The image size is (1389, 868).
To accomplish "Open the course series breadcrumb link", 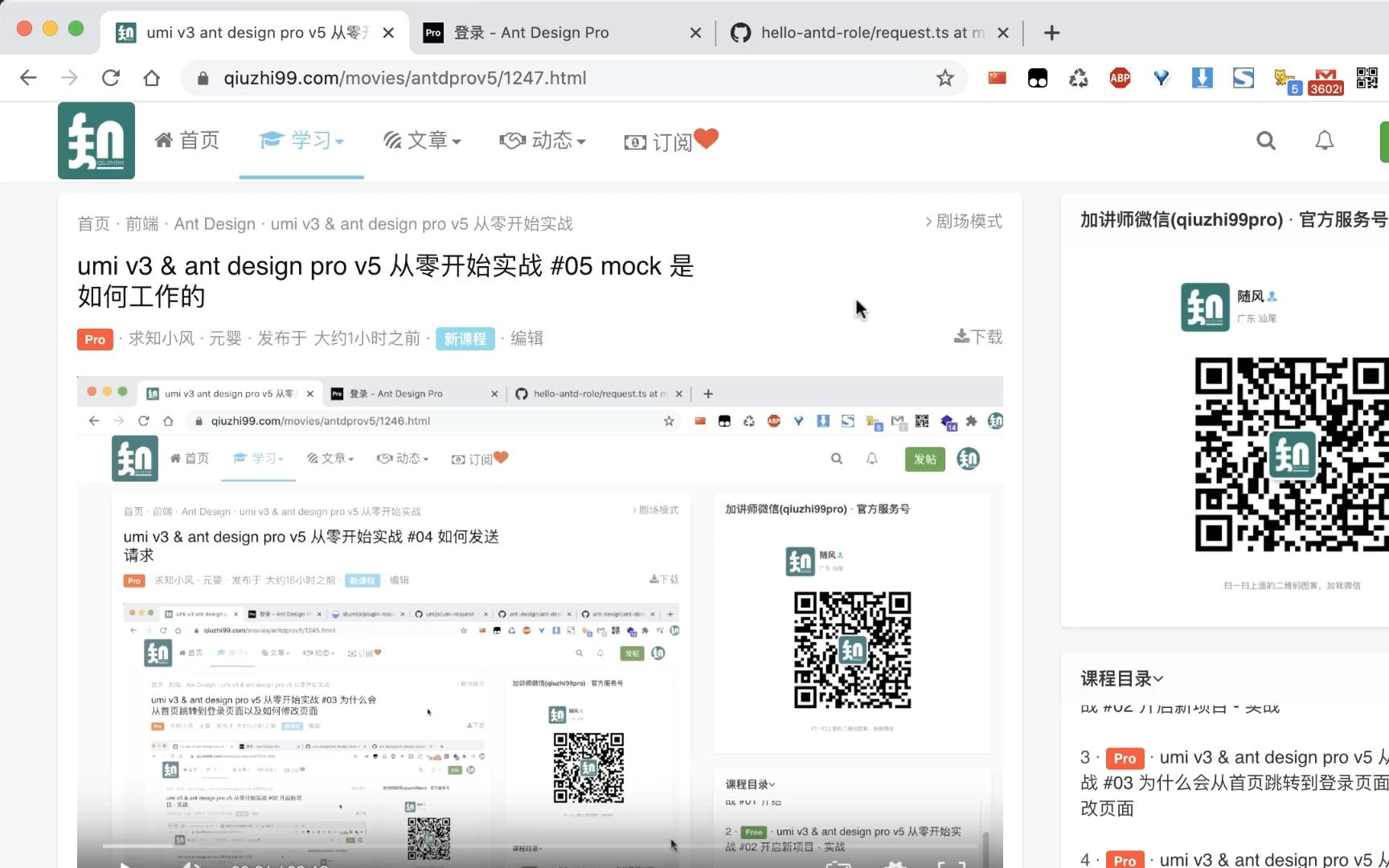I will (x=422, y=224).
